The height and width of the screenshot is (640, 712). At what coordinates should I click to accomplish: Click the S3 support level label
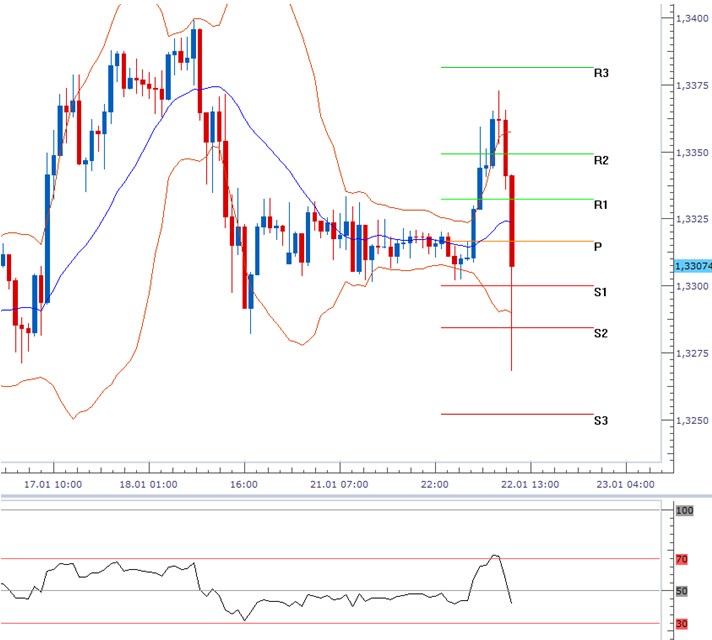click(x=601, y=421)
